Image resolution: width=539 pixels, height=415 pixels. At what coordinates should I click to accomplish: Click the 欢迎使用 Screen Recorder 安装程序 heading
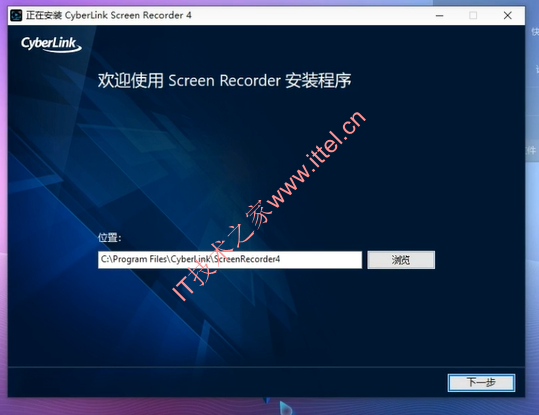click(224, 81)
